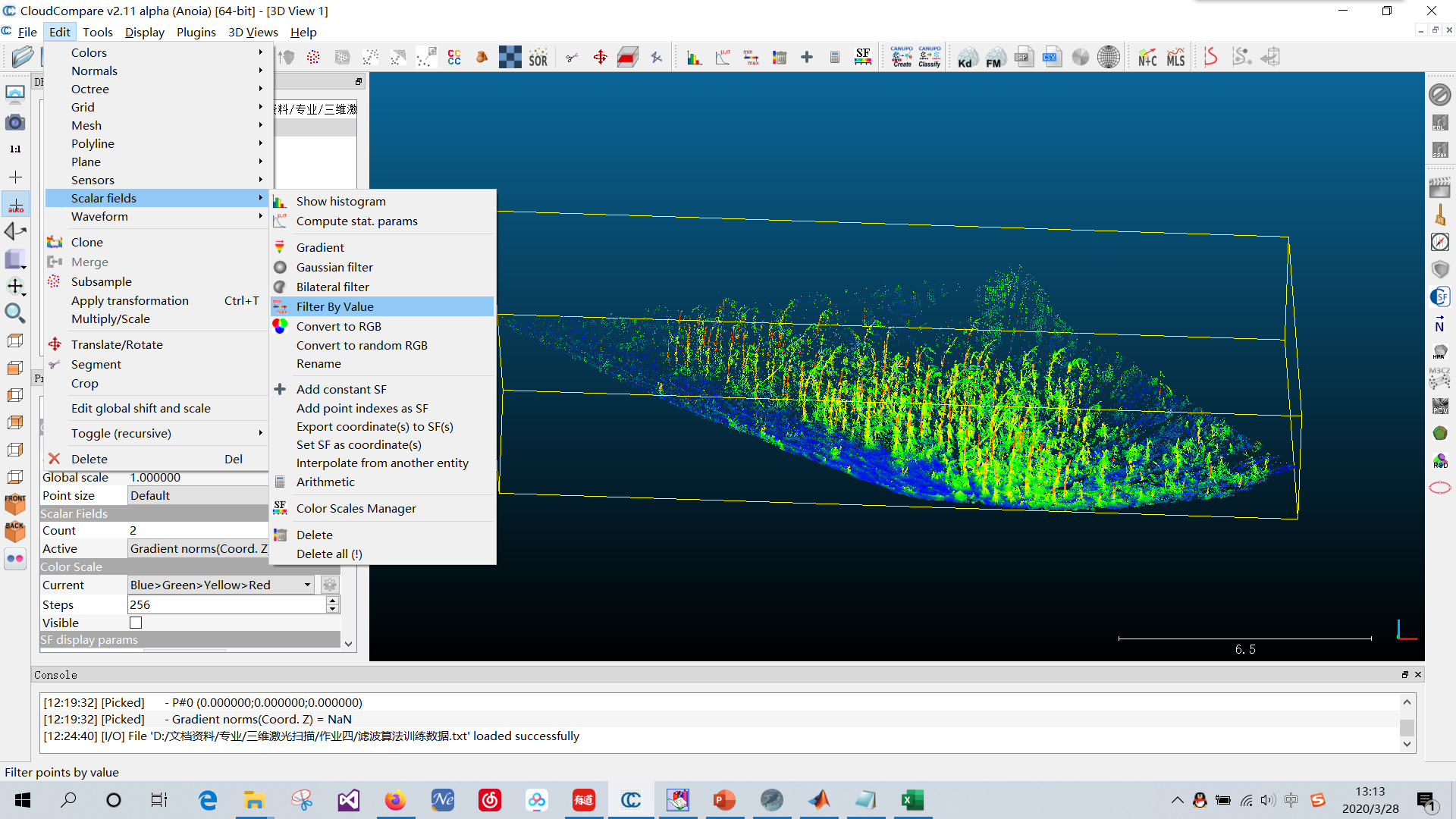The width and height of the screenshot is (1456, 819).
Task: Click the CANUPO Classify plugin icon
Action: [929, 57]
